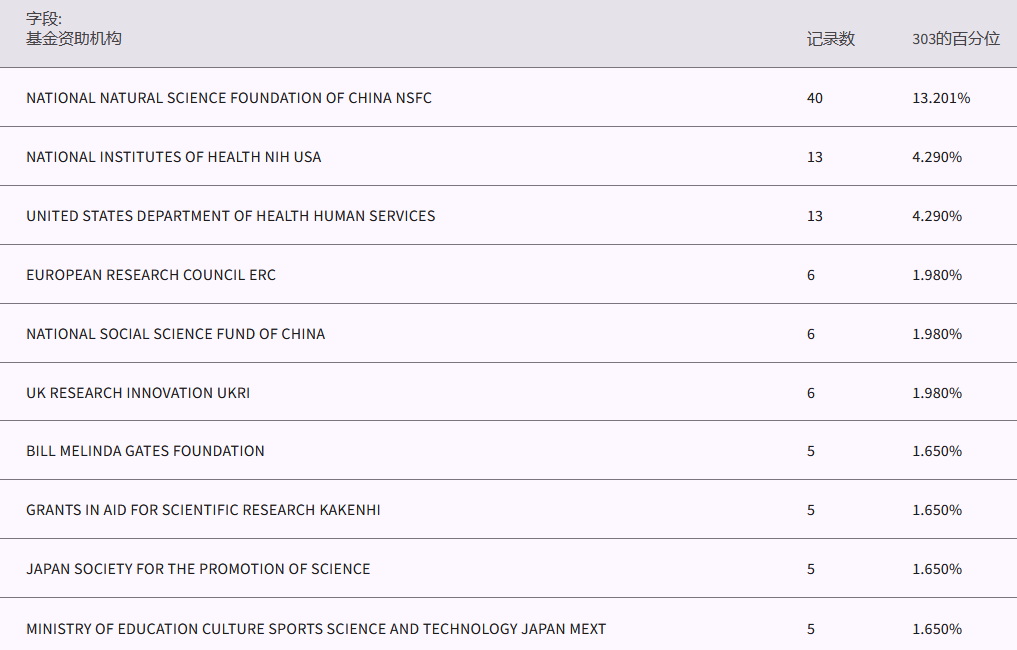Select National Institutes of Health NIH USA
This screenshot has width=1017, height=650.
(174, 157)
